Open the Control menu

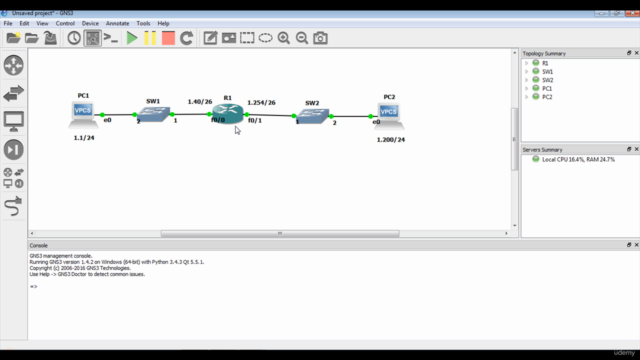click(65, 23)
